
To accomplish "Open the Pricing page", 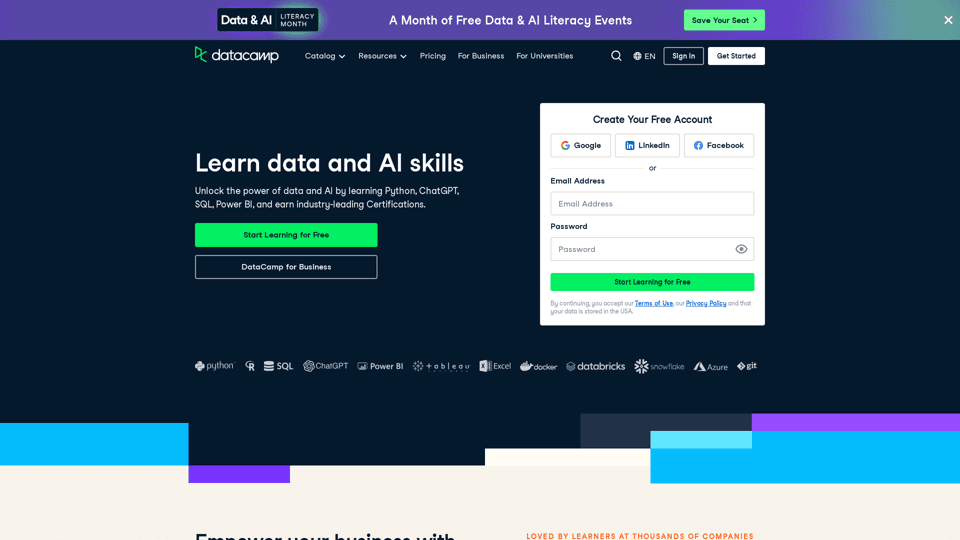I will click(432, 56).
